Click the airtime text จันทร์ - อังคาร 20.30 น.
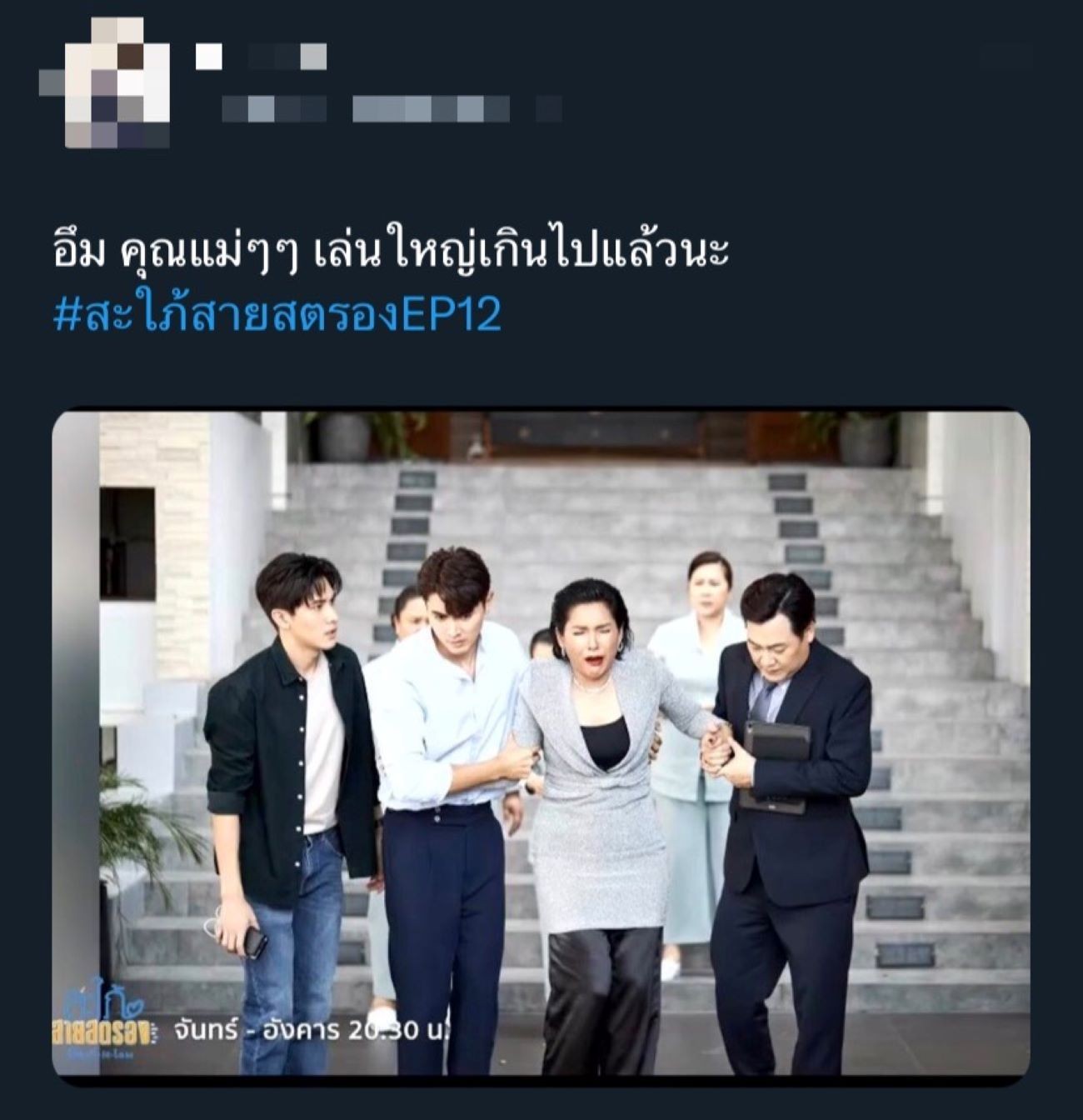 (312, 1030)
